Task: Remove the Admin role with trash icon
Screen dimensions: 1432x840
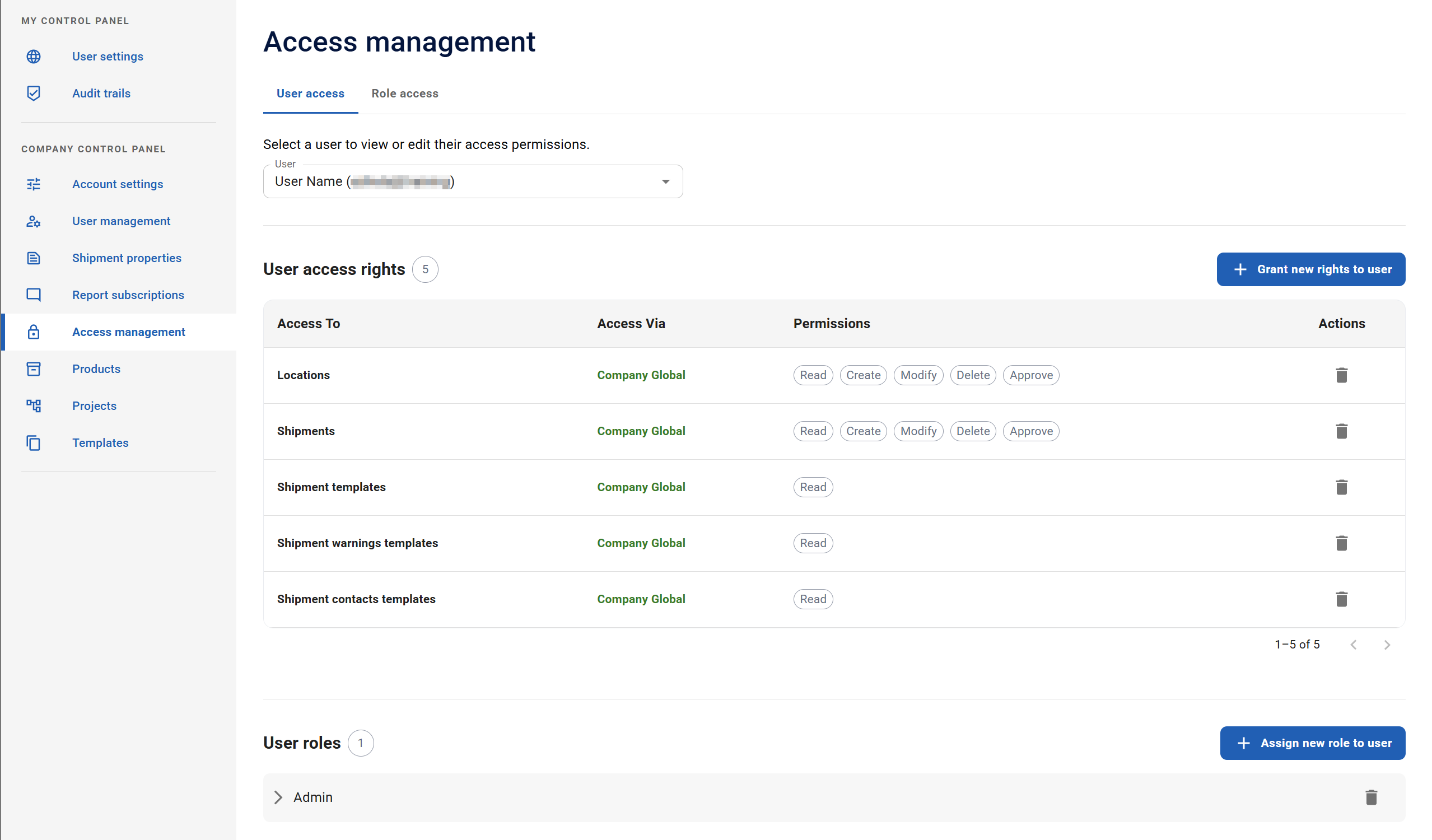Action: [x=1370, y=797]
